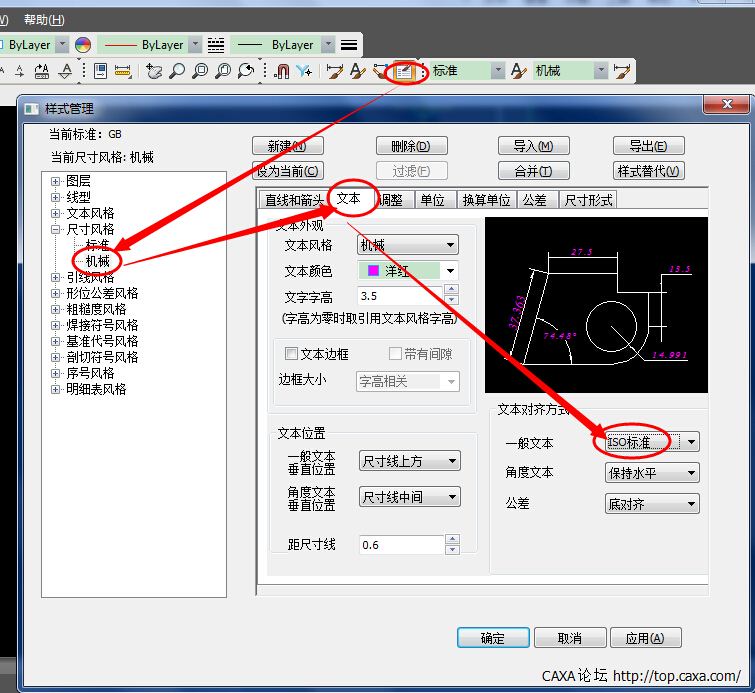Click the text style icon before 机械 dropdown
Image resolution: width=755 pixels, height=693 pixels.
tap(519, 71)
